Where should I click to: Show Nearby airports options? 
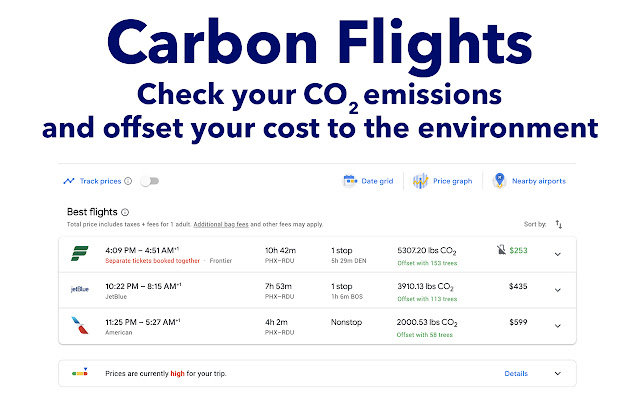click(x=538, y=181)
